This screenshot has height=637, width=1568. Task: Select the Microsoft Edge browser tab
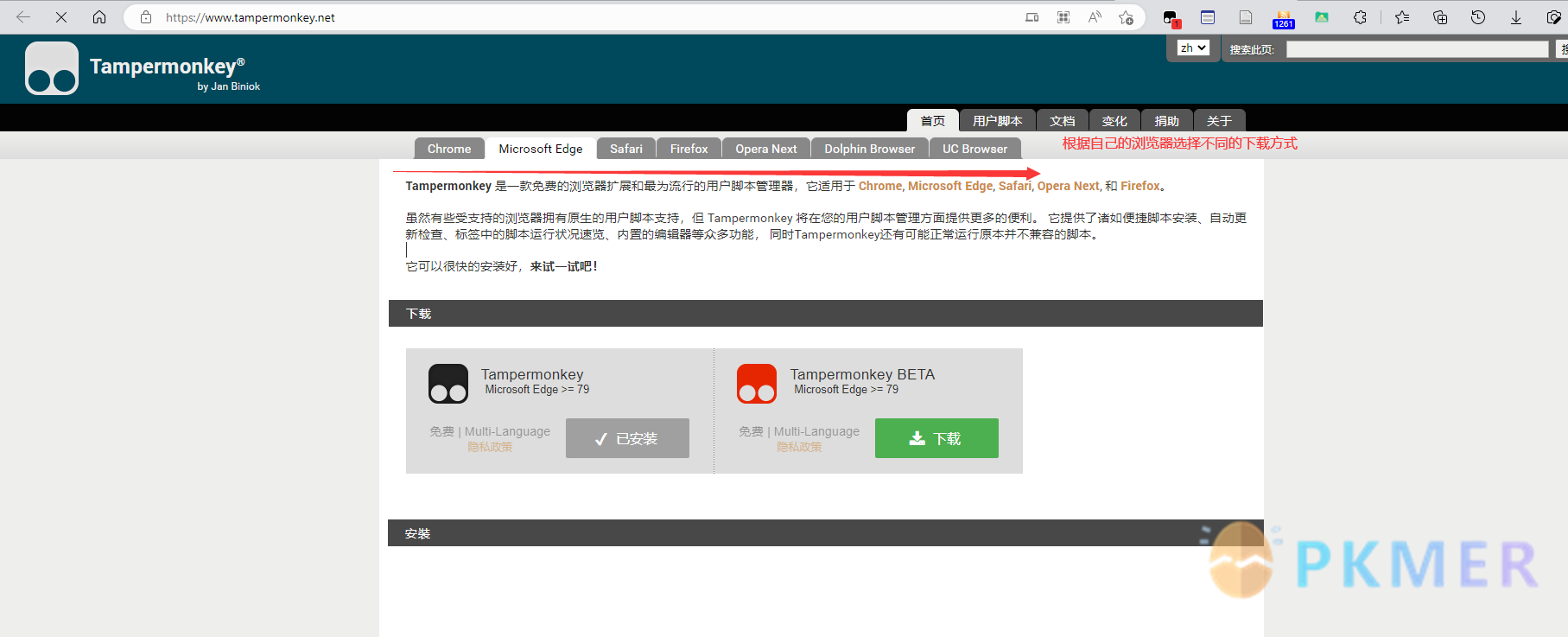pyautogui.click(x=541, y=149)
